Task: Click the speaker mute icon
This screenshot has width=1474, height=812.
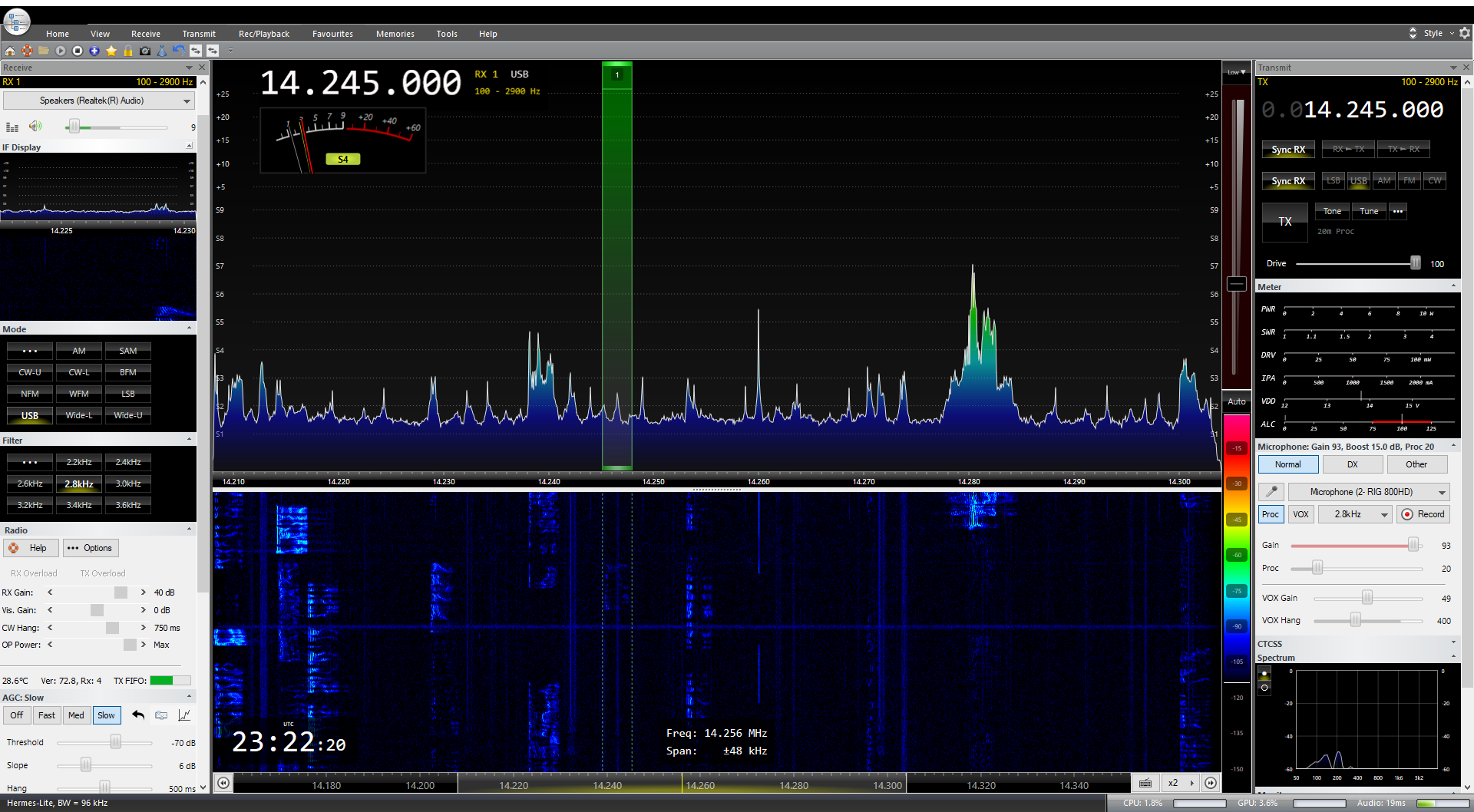Action: [35, 127]
